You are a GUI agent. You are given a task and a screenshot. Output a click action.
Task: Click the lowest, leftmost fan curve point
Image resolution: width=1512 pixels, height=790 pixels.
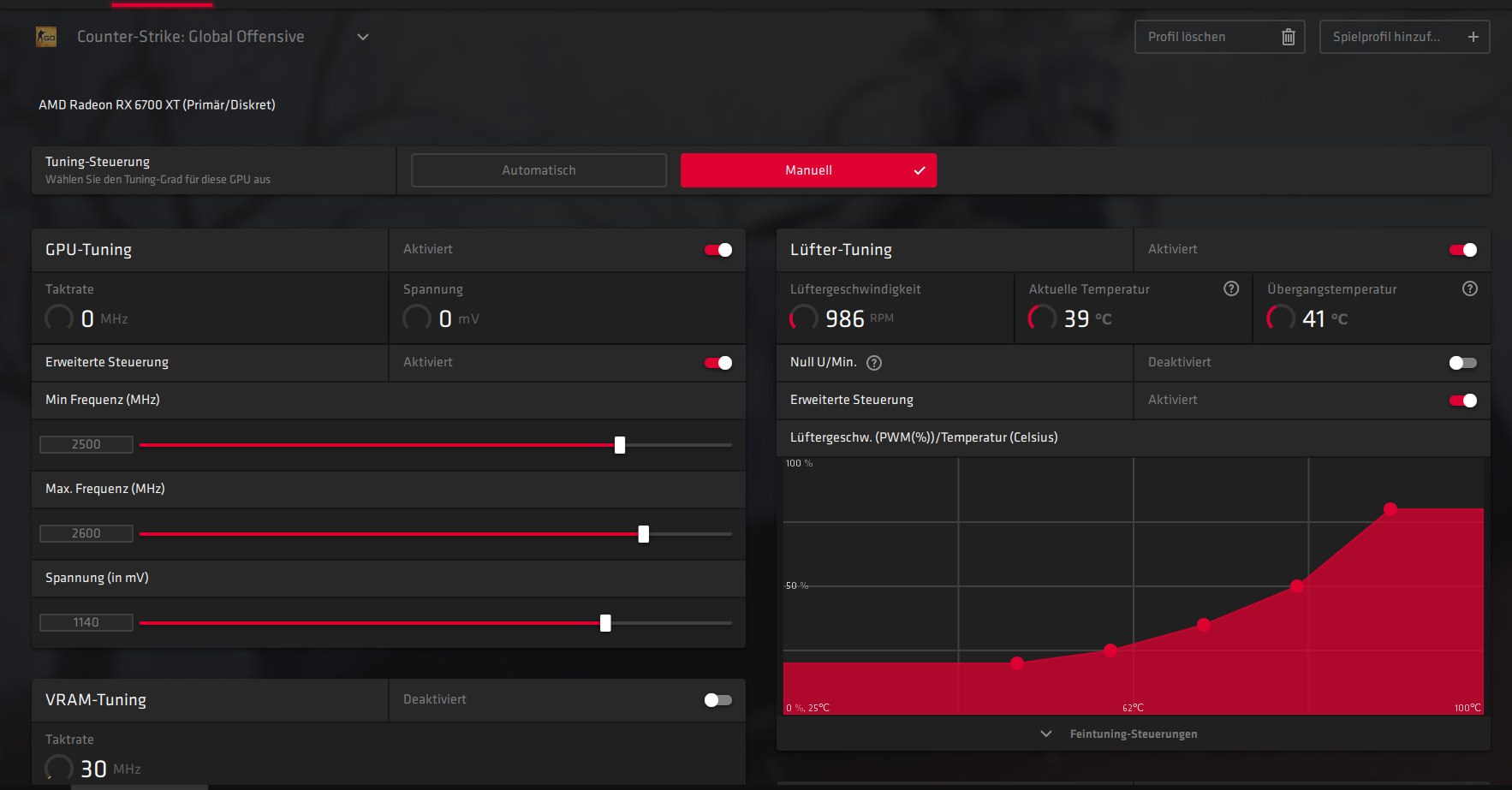[1017, 663]
